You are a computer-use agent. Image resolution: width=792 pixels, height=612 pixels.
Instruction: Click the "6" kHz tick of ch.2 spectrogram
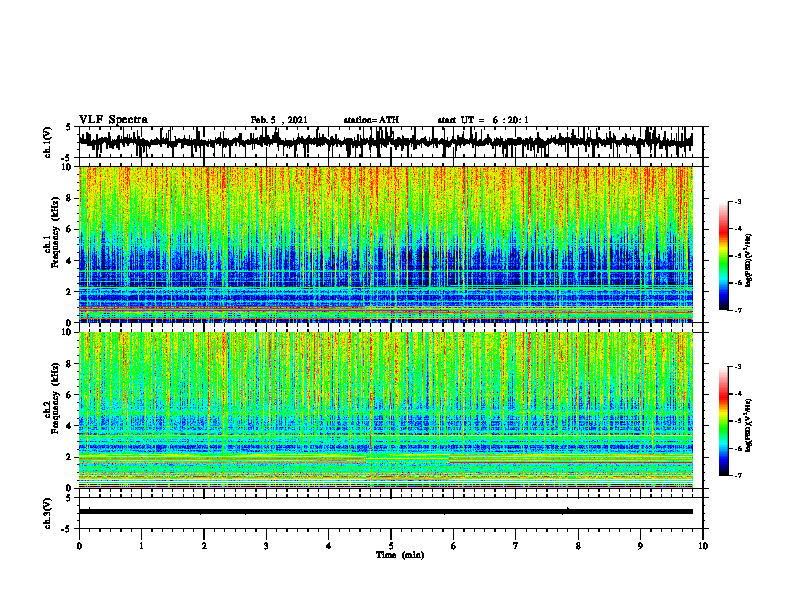tap(71, 395)
